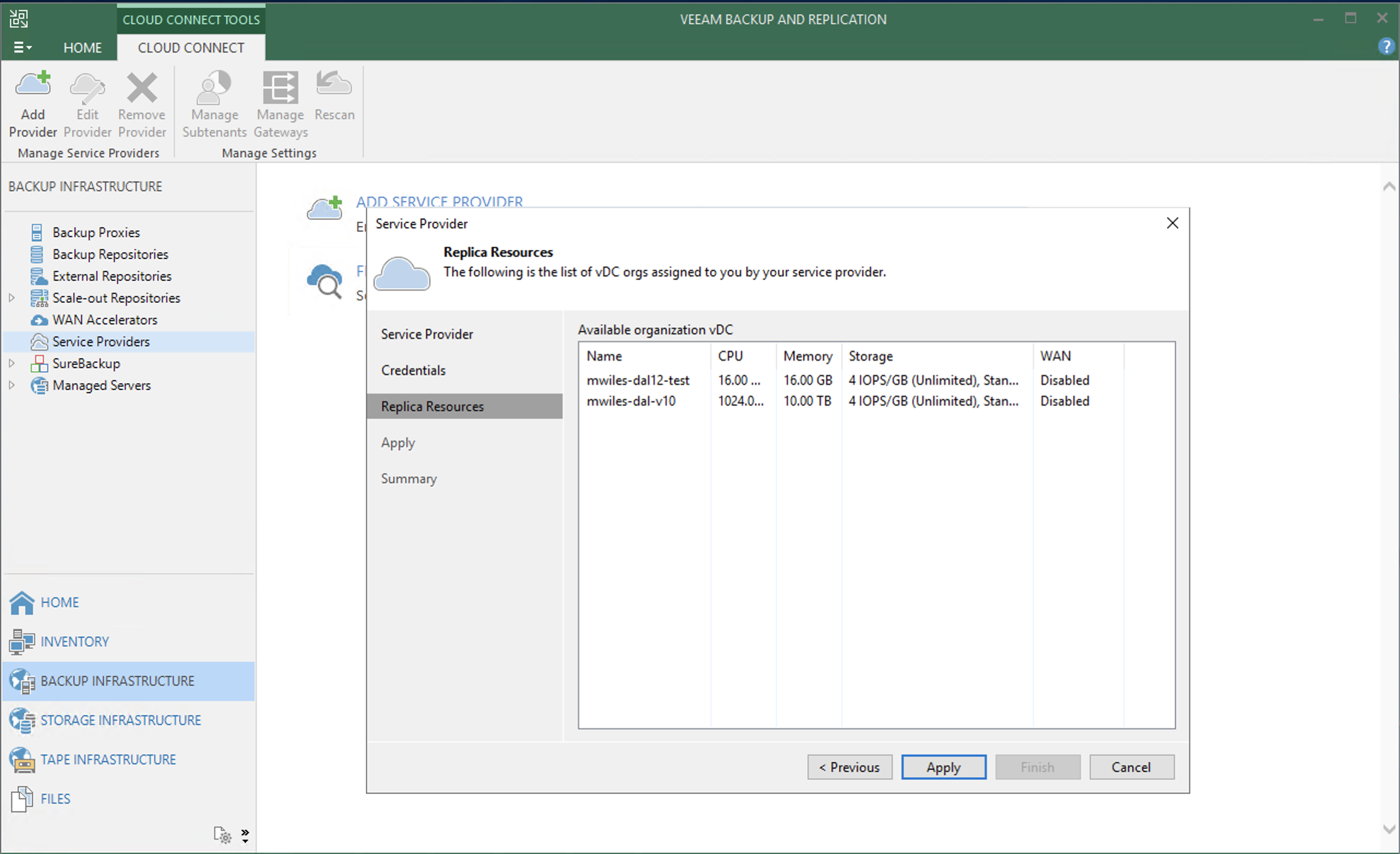Open the help question mark icon
This screenshot has width=1400, height=854.
pos(1386,46)
